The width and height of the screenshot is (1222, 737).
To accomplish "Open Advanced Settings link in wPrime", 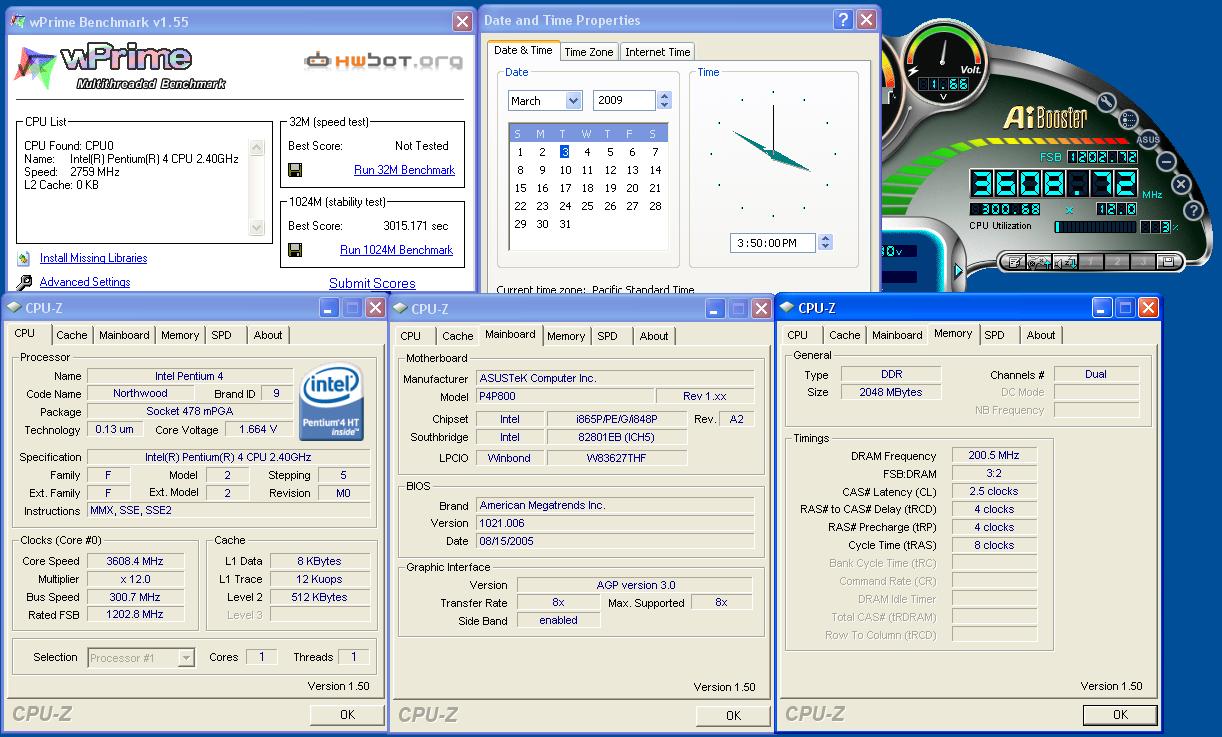I will 85,283.
